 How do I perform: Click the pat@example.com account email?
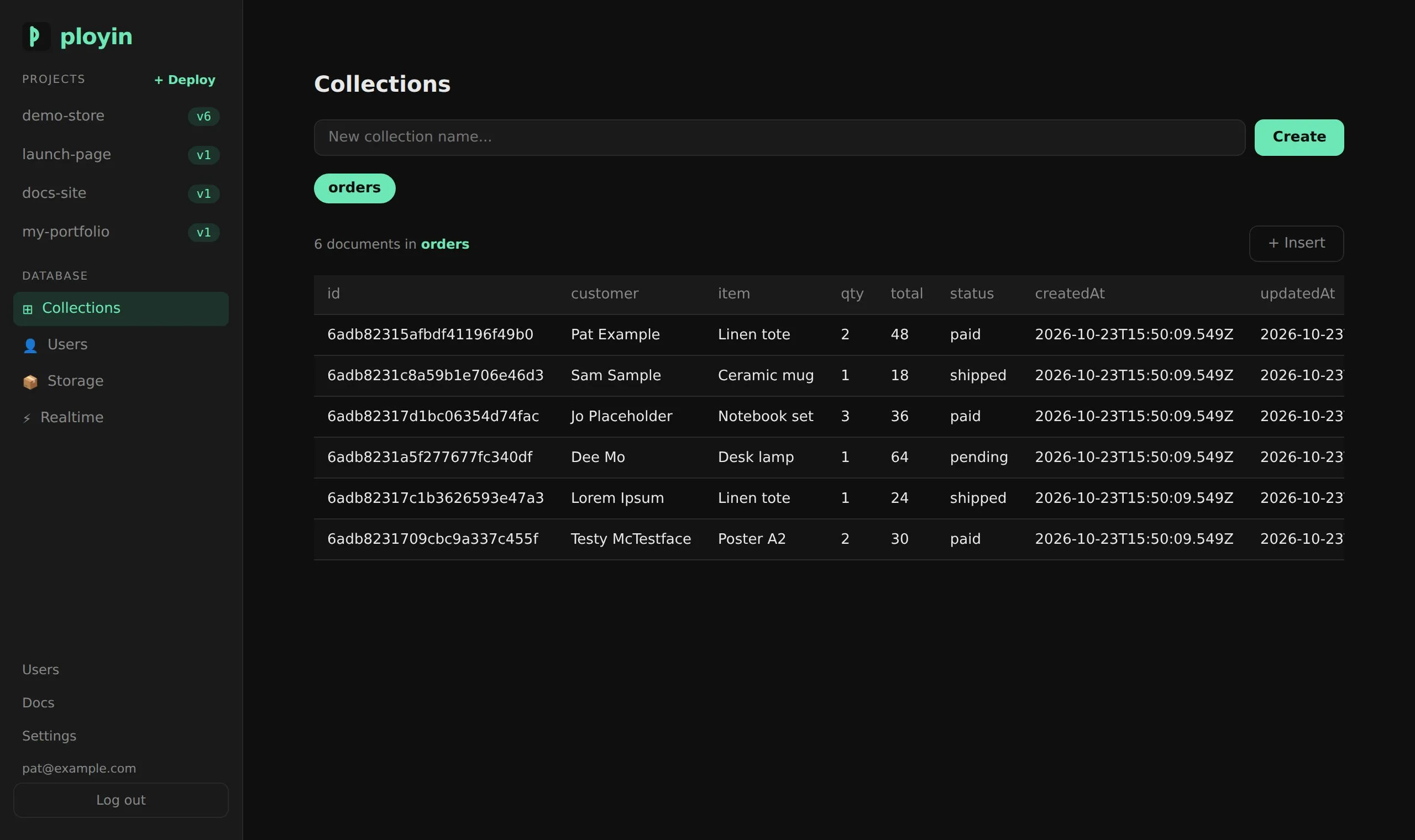pyautogui.click(x=78, y=768)
